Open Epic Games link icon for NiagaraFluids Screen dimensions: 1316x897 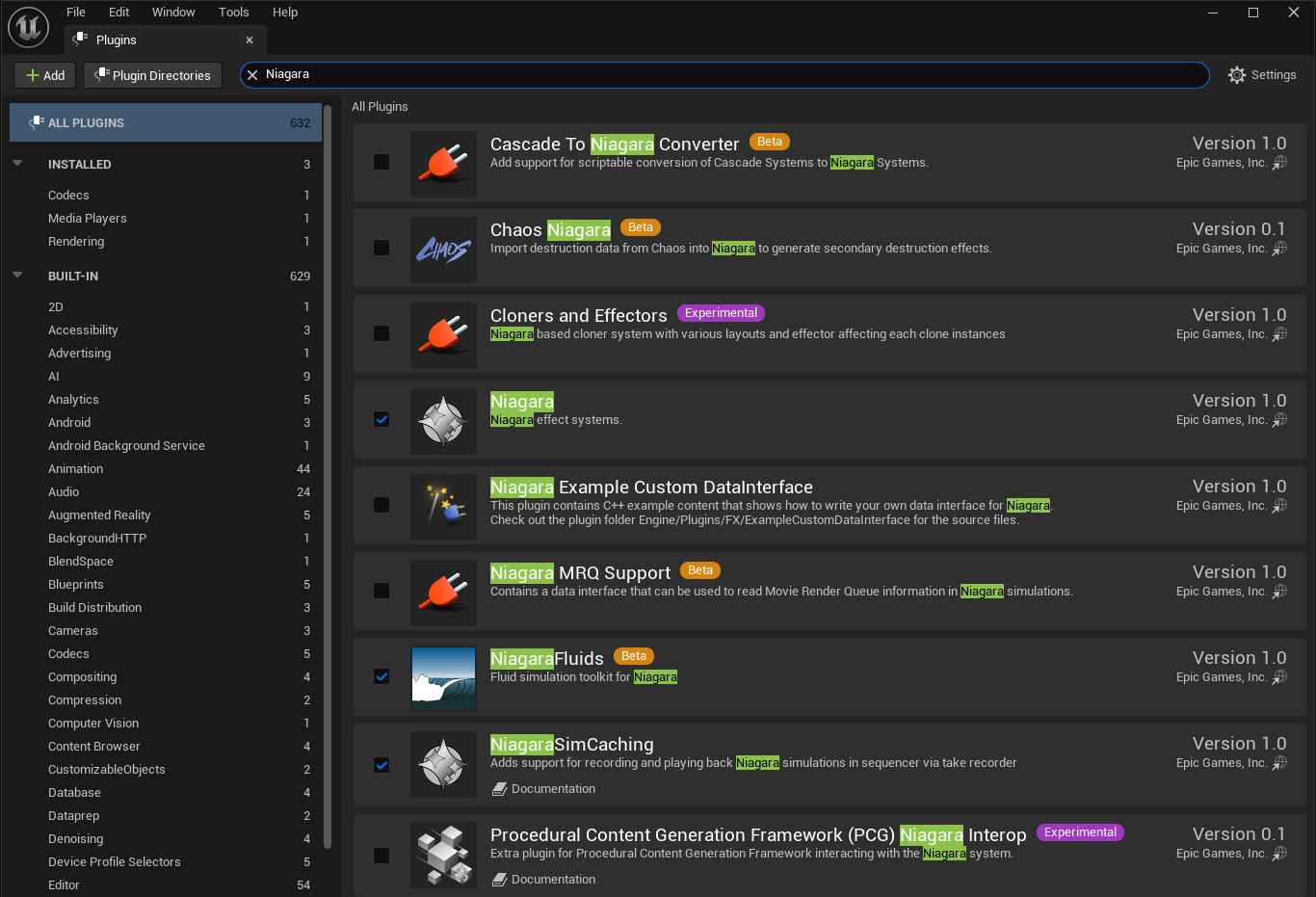coord(1279,677)
